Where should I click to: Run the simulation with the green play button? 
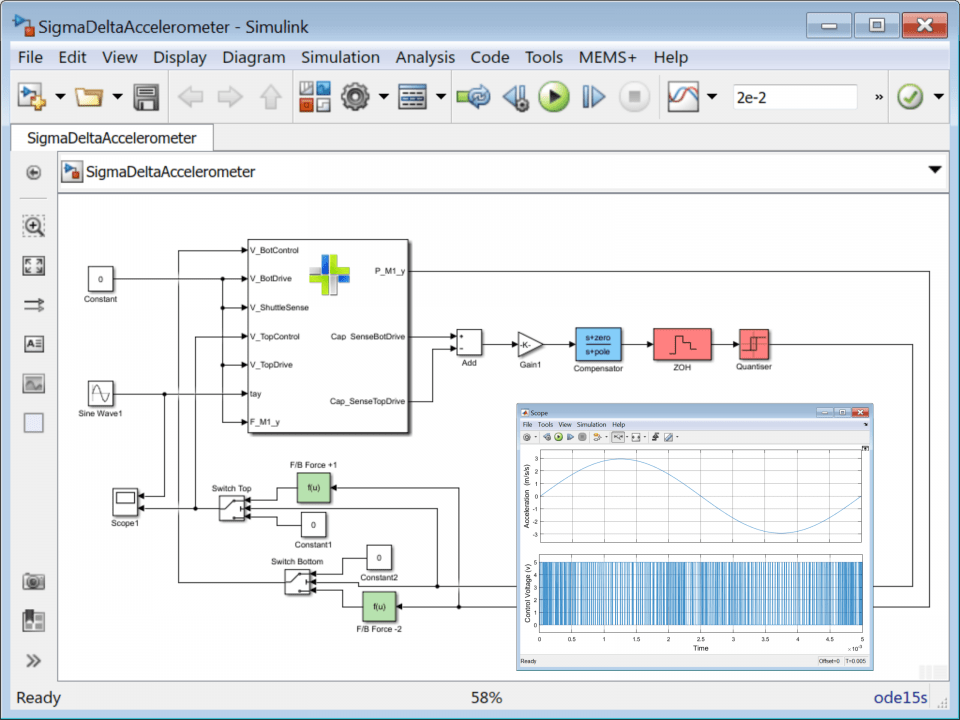(553, 97)
